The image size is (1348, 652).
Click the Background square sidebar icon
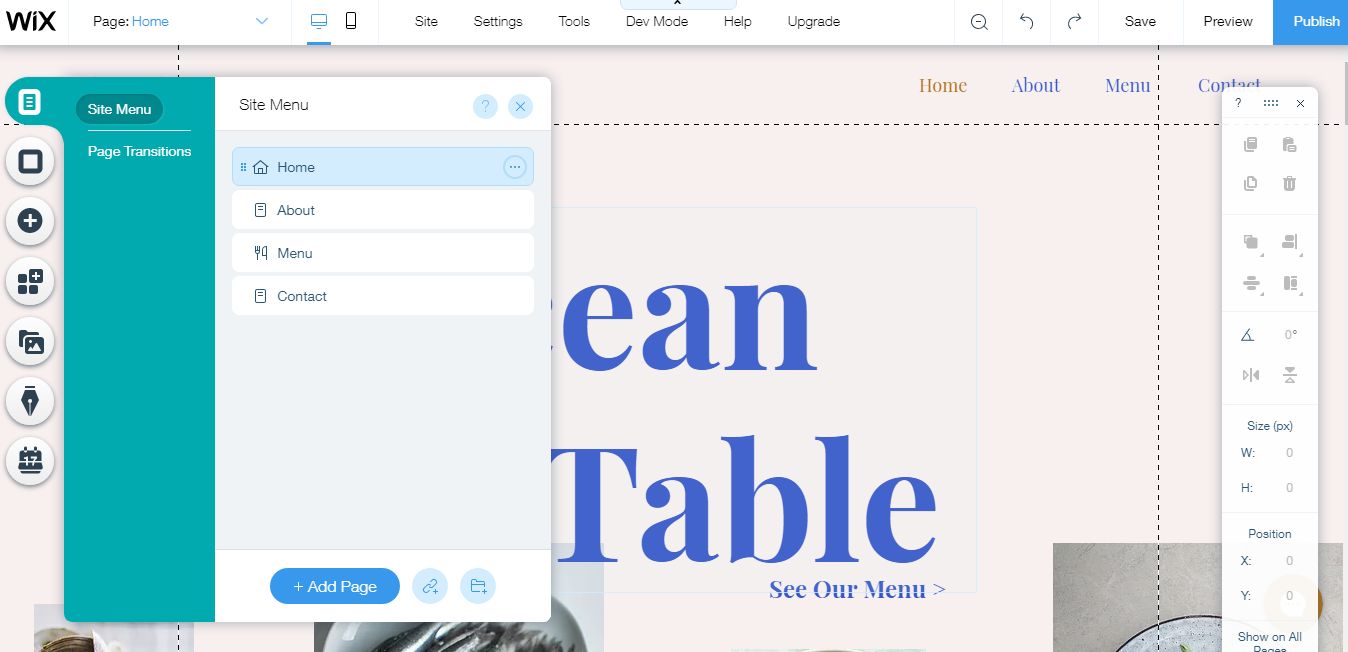point(30,161)
